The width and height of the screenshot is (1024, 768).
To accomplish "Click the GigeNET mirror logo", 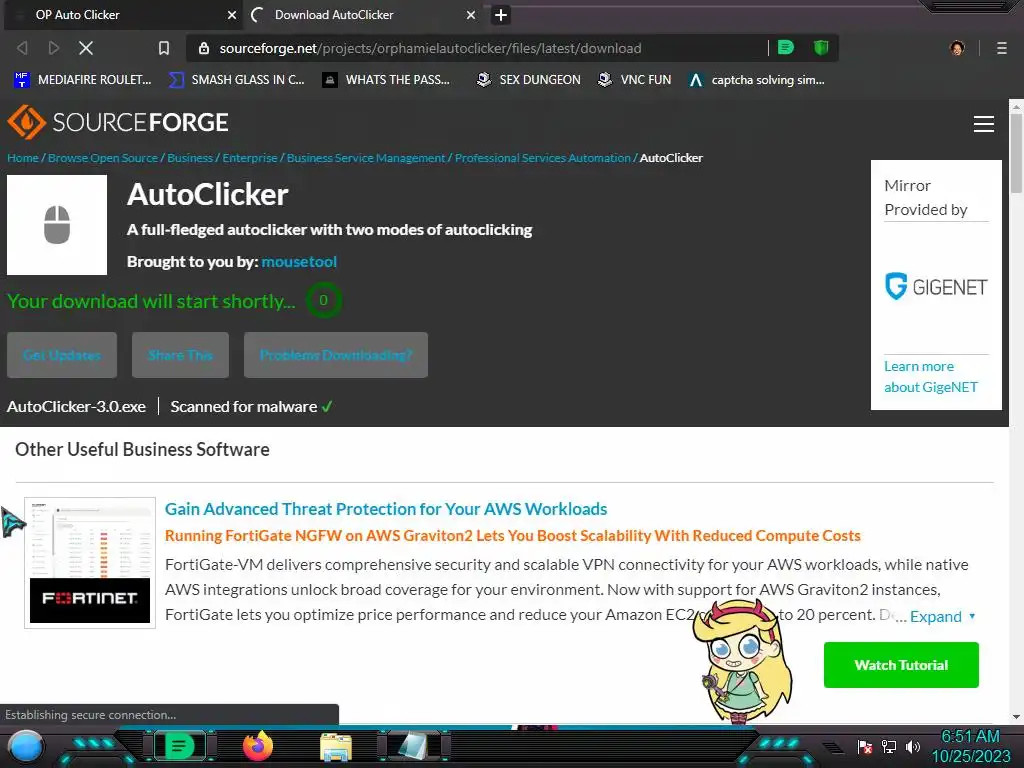I will coord(936,287).
